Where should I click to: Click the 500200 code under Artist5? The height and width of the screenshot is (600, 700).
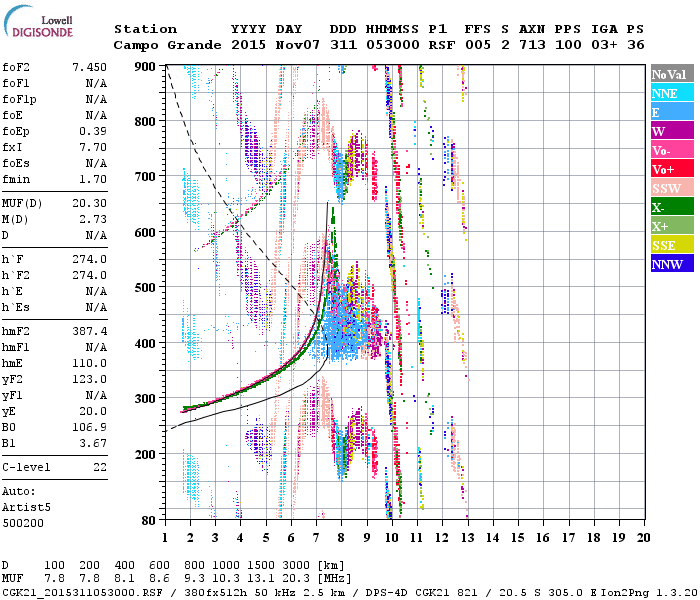click(x=23, y=523)
